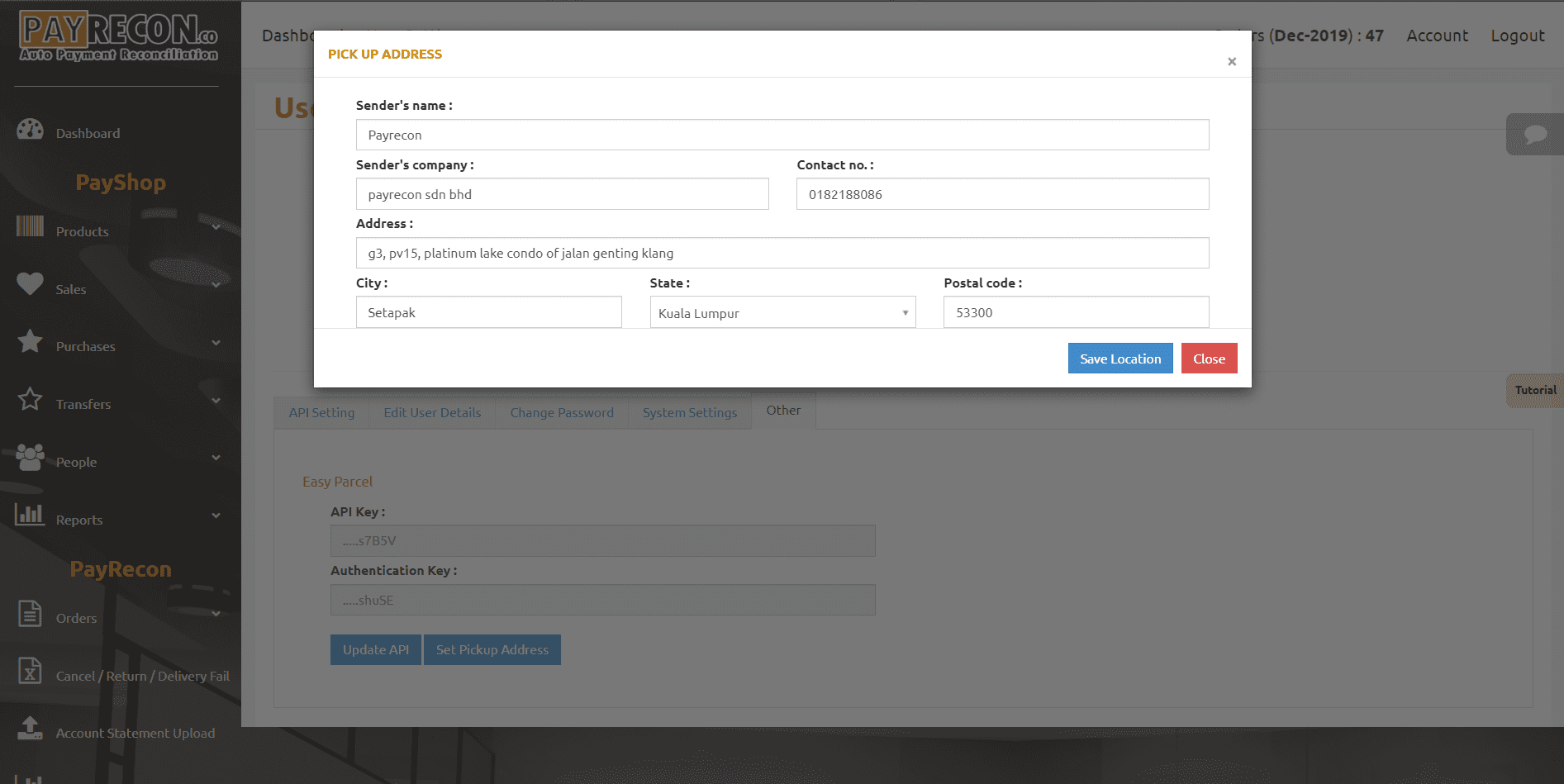
Task: Open the Tutorial side tab
Action: [x=1535, y=390]
